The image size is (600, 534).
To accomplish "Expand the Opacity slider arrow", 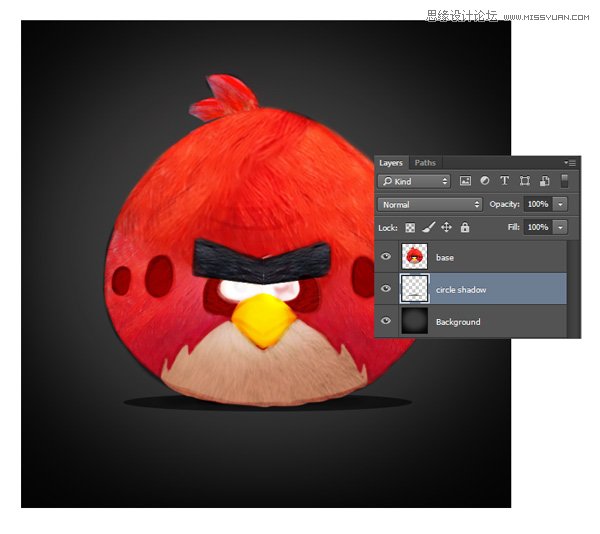I will point(560,204).
